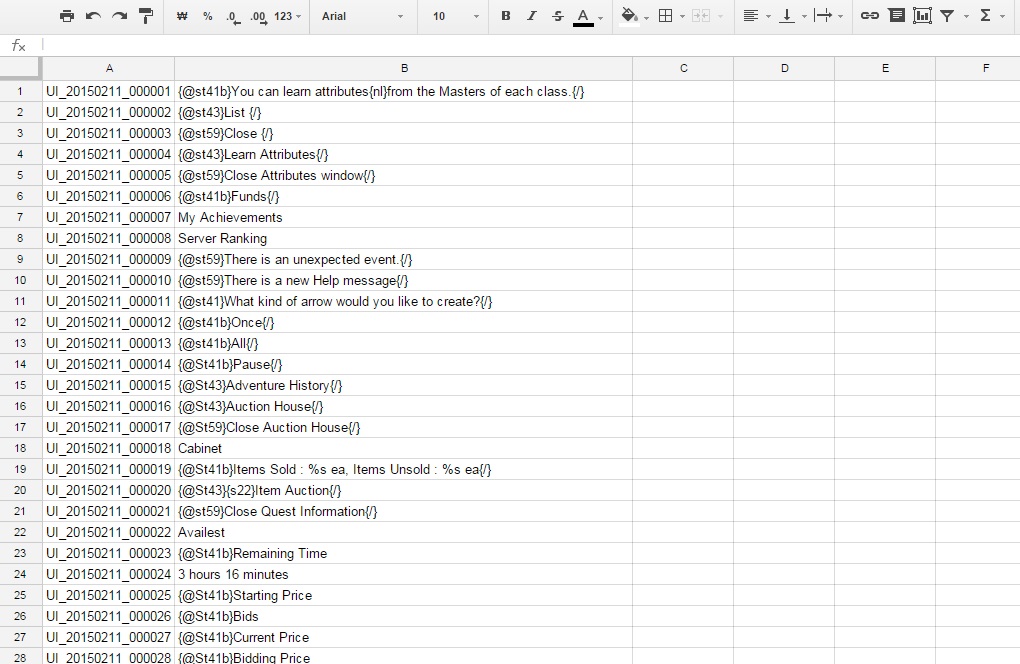Decrease decimal places
The image size is (1020, 664).
tap(233, 17)
